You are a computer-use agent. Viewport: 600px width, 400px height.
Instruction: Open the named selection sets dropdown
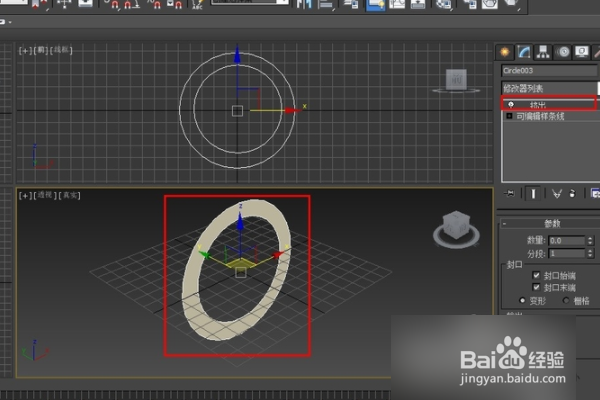point(250,2)
